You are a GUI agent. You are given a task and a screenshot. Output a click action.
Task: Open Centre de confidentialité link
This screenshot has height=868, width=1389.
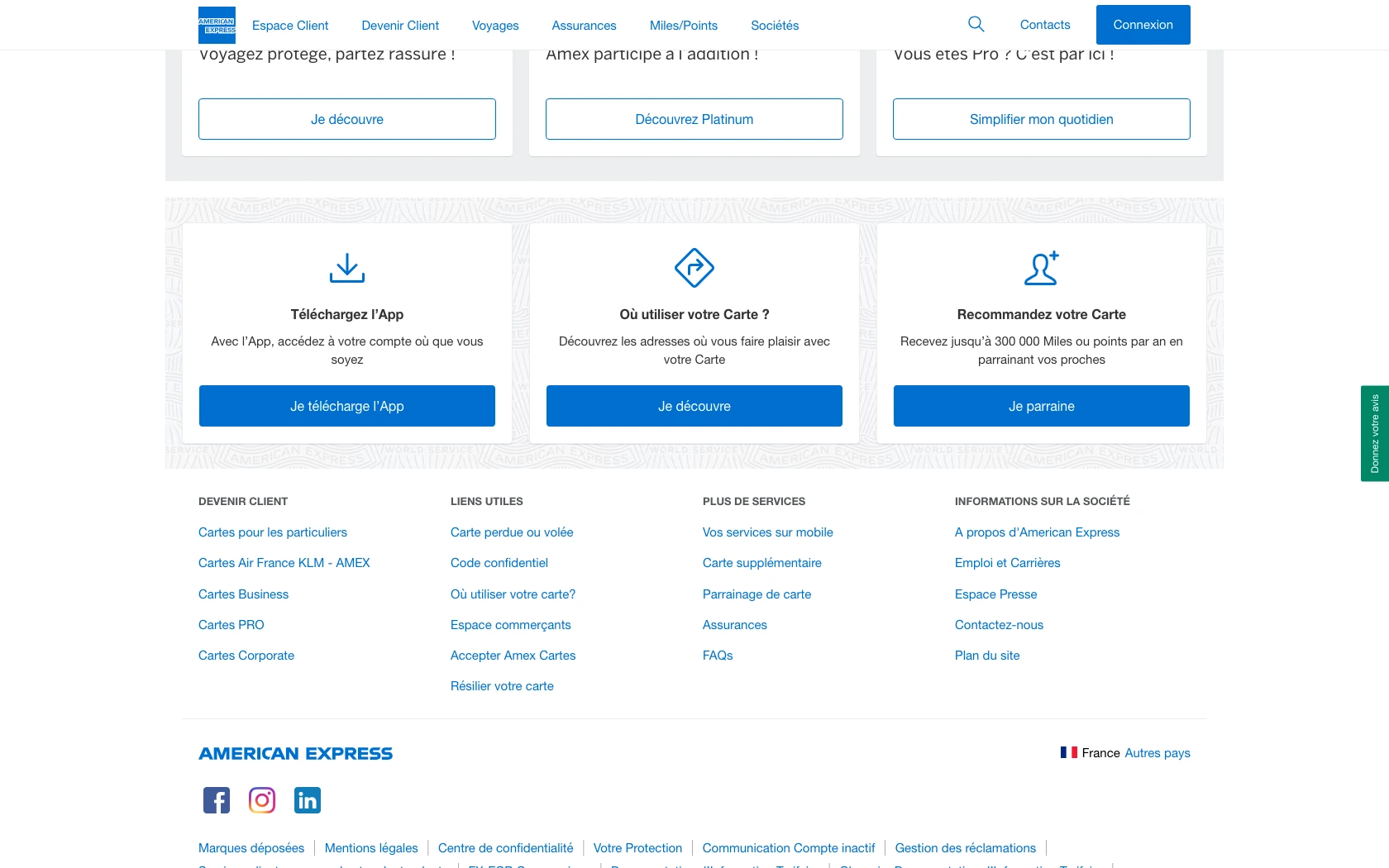[x=505, y=848]
